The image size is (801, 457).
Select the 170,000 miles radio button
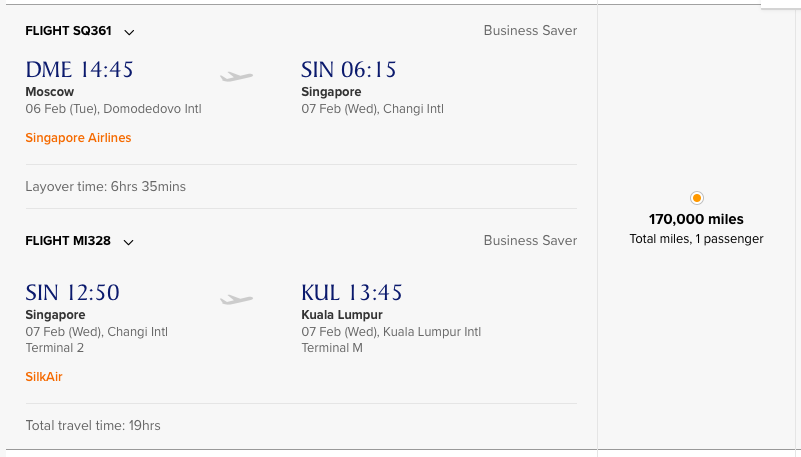coord(697,198)
